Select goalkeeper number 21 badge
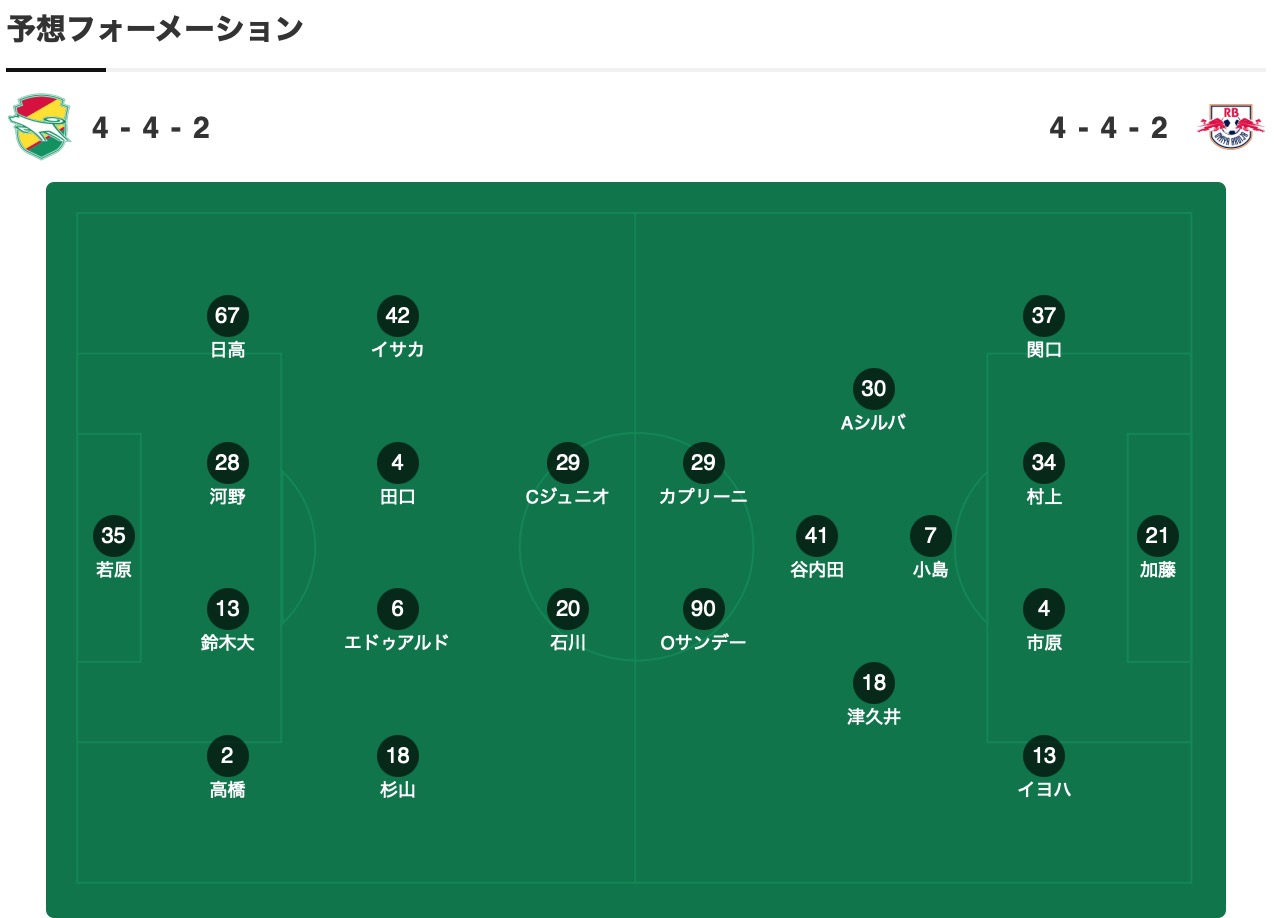Image resolution: width=1274 pixels, height=918 pixels. coord(1158,536)
